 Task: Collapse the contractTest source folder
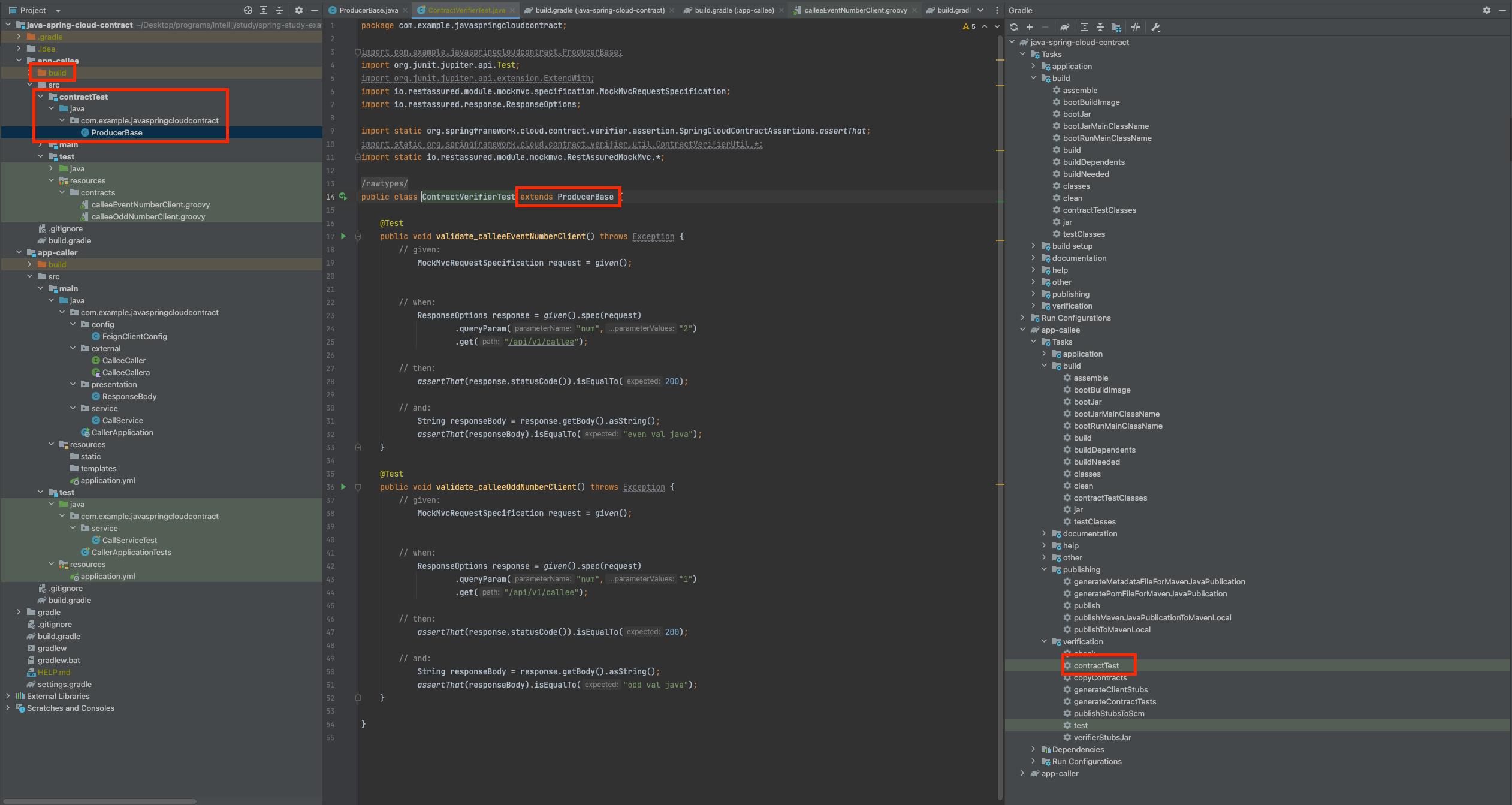coord(41,97)
